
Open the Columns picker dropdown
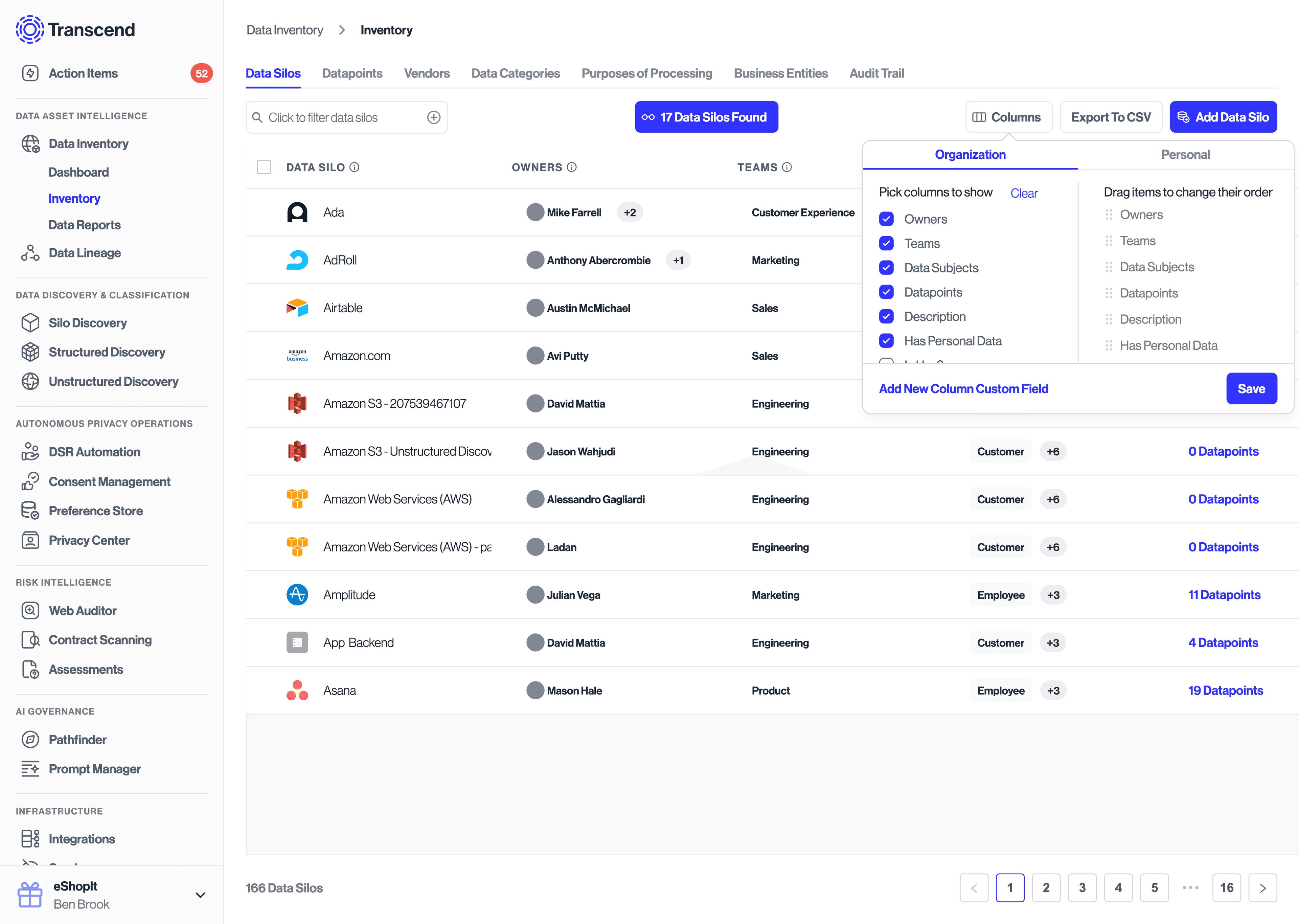(1008, 117)
